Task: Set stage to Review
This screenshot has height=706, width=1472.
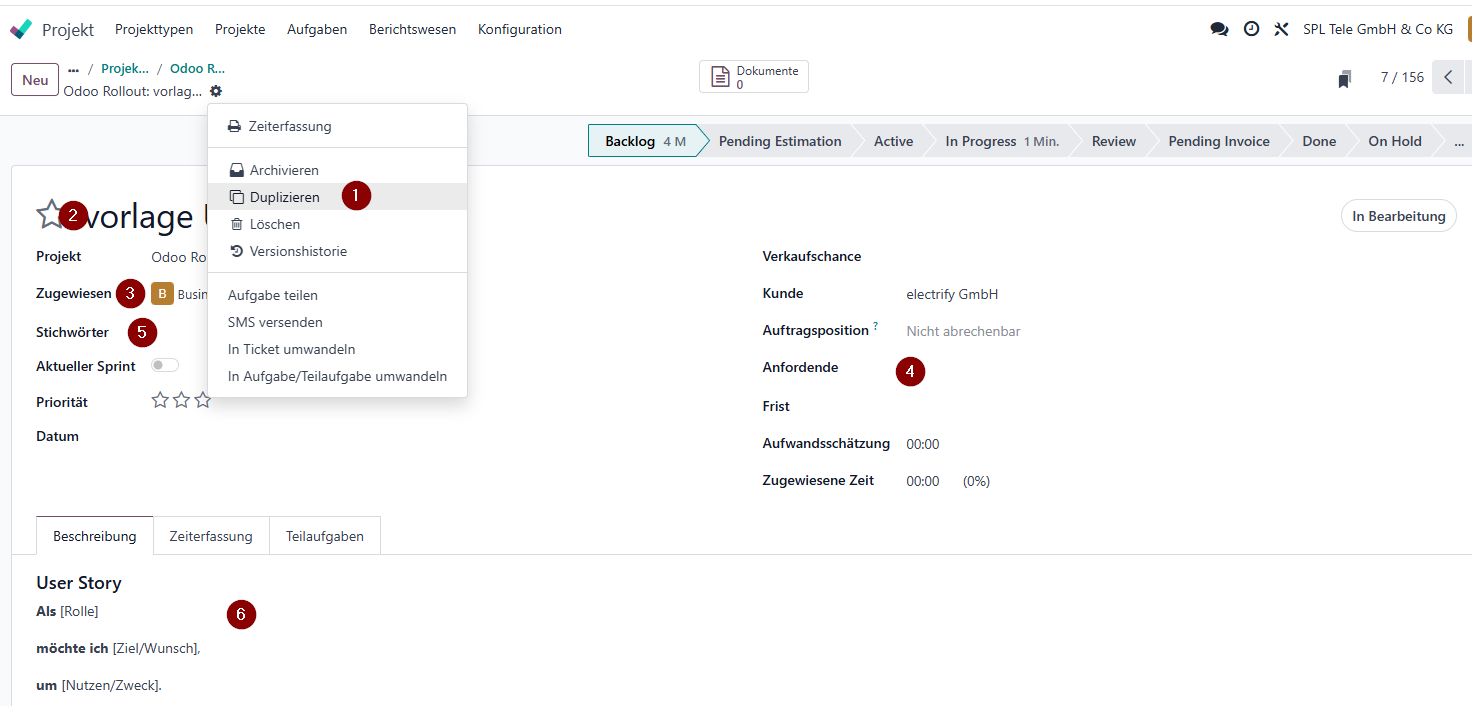Action: (1114, 141)
